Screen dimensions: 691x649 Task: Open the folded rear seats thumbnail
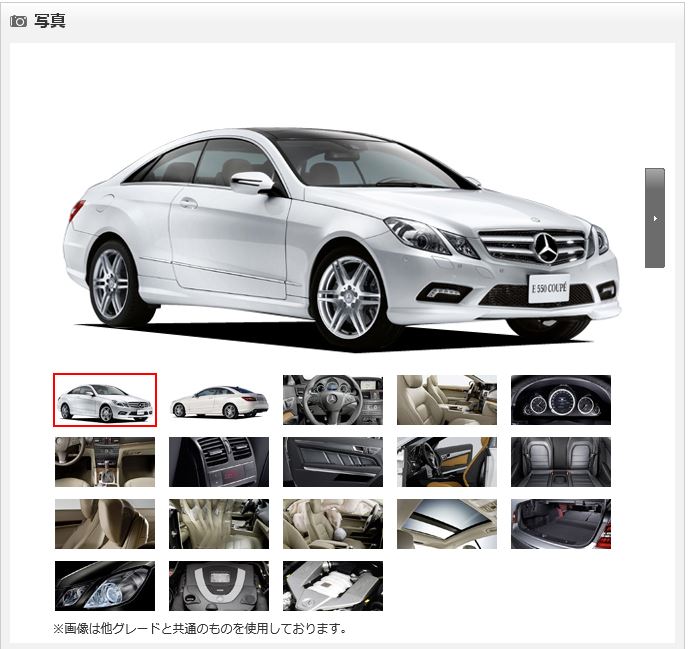click(x=561, y=462)
